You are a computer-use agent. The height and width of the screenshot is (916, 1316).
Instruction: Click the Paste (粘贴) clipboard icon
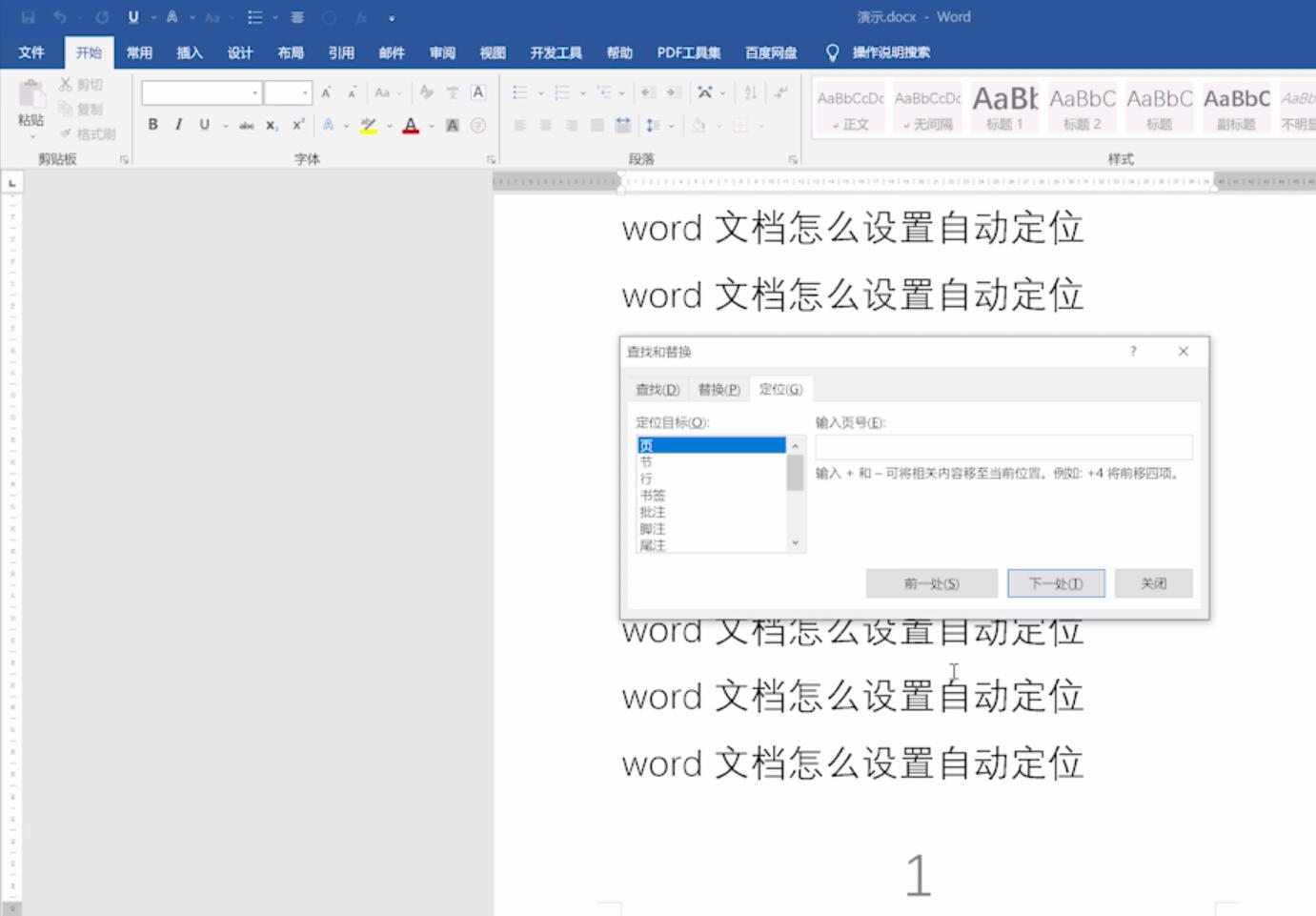31,94
